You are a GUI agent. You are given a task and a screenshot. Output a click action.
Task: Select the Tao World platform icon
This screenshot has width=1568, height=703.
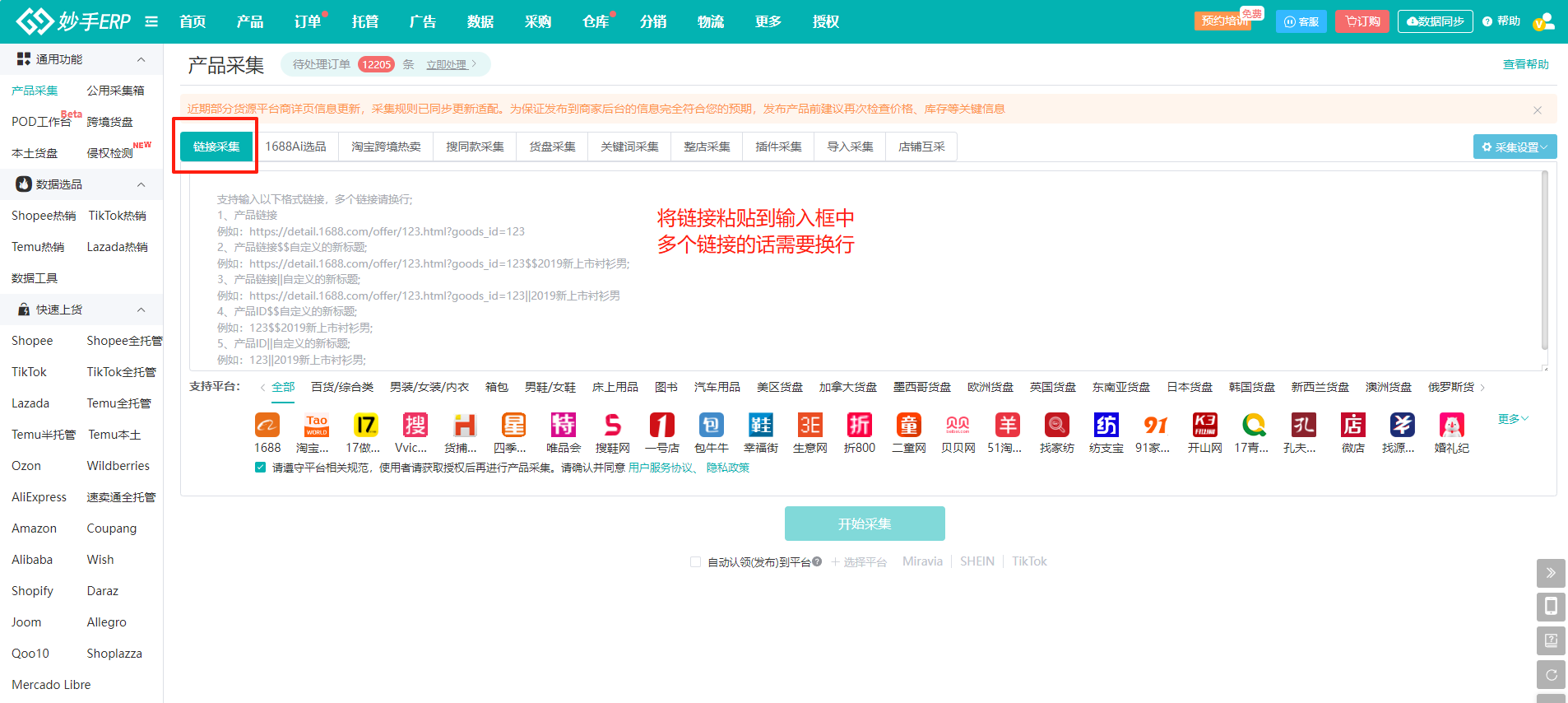(317, 425)
